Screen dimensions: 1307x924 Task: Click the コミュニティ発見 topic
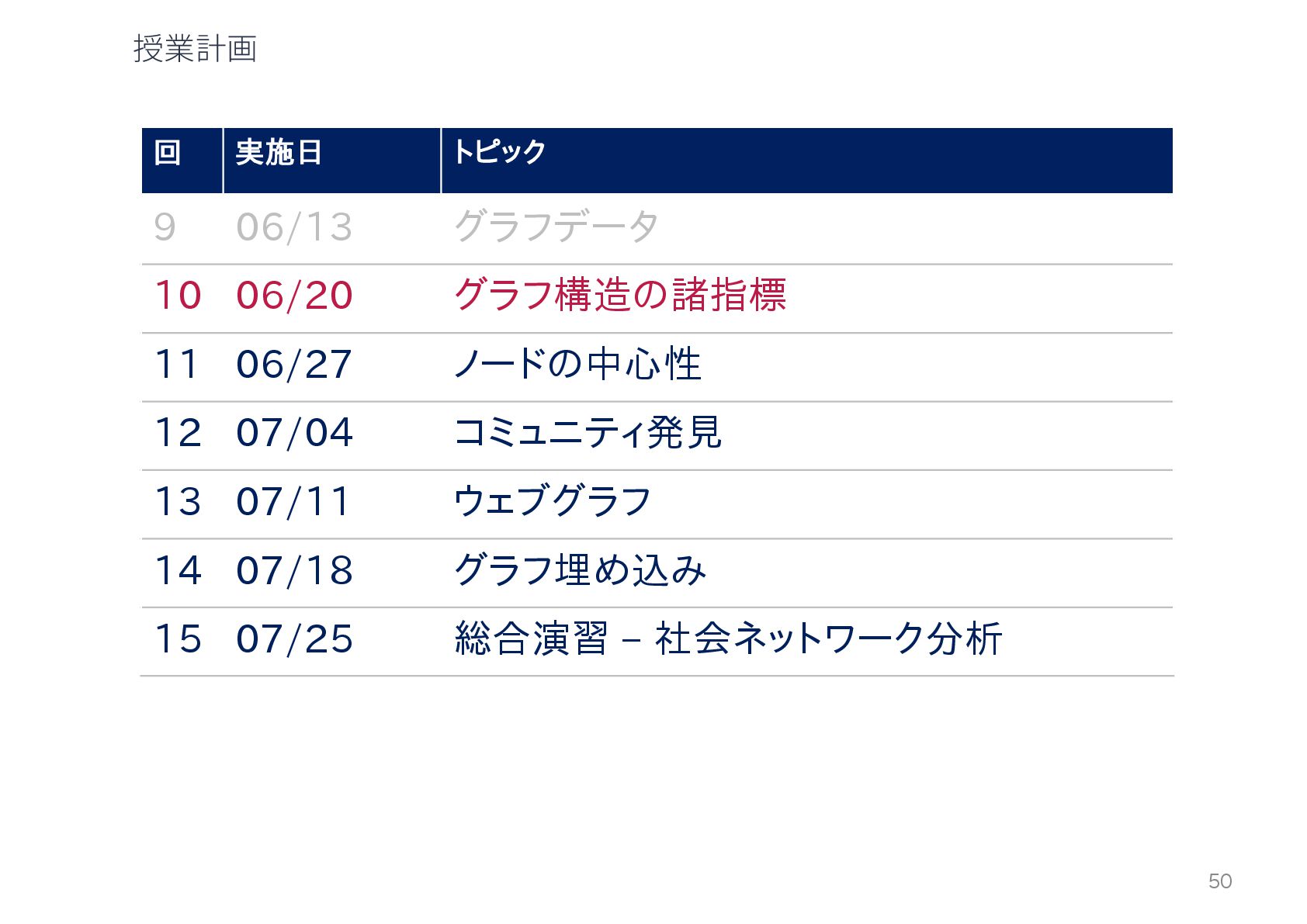click(588, 432)
